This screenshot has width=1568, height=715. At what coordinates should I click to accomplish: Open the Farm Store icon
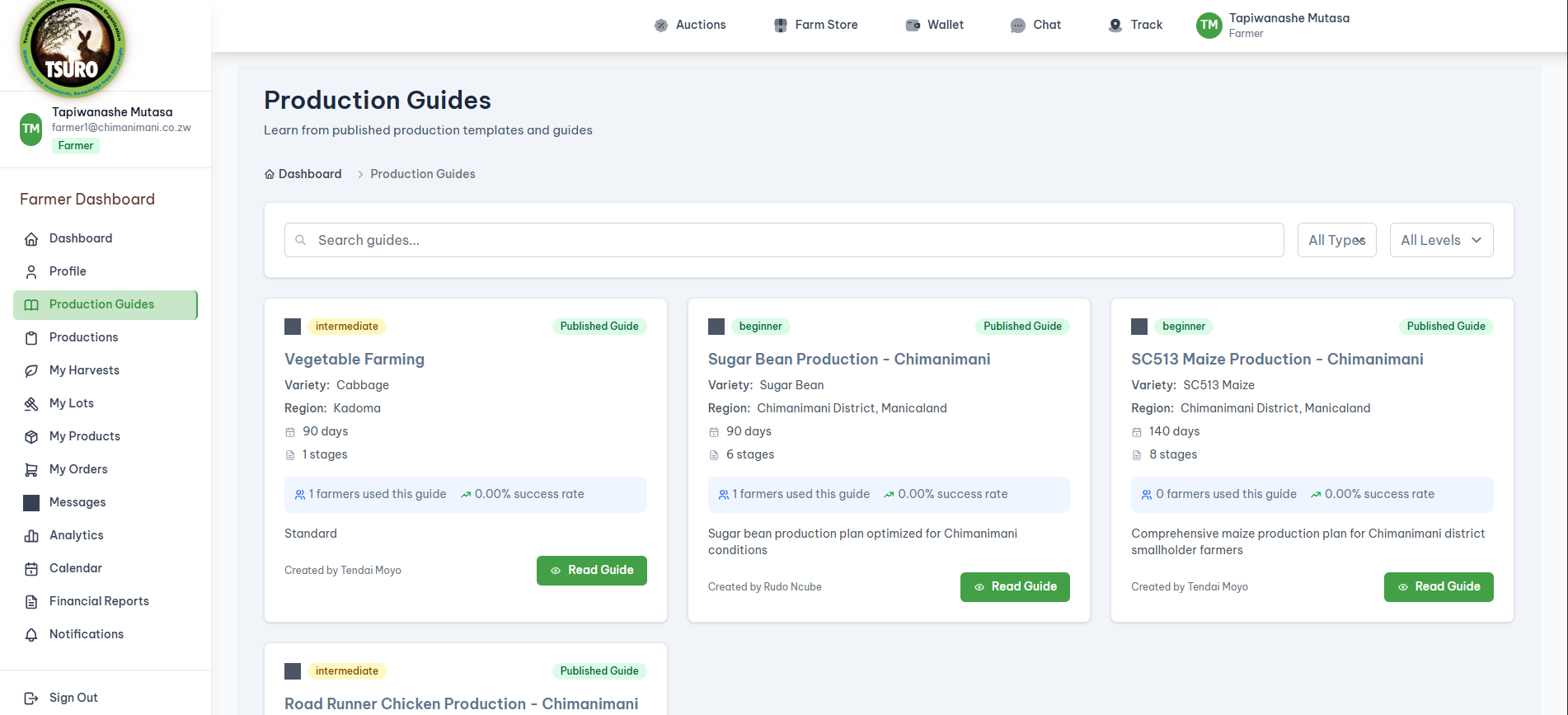tap(780, 26)
